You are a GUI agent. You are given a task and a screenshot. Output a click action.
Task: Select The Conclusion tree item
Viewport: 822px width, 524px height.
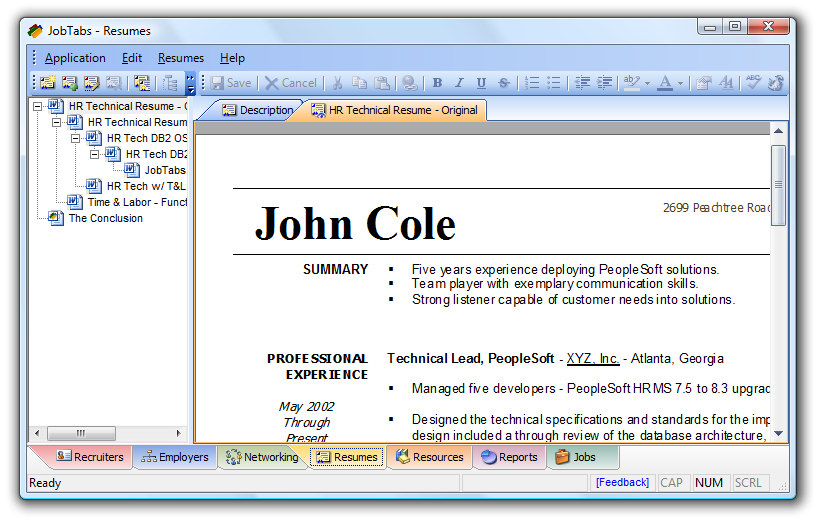105,218
